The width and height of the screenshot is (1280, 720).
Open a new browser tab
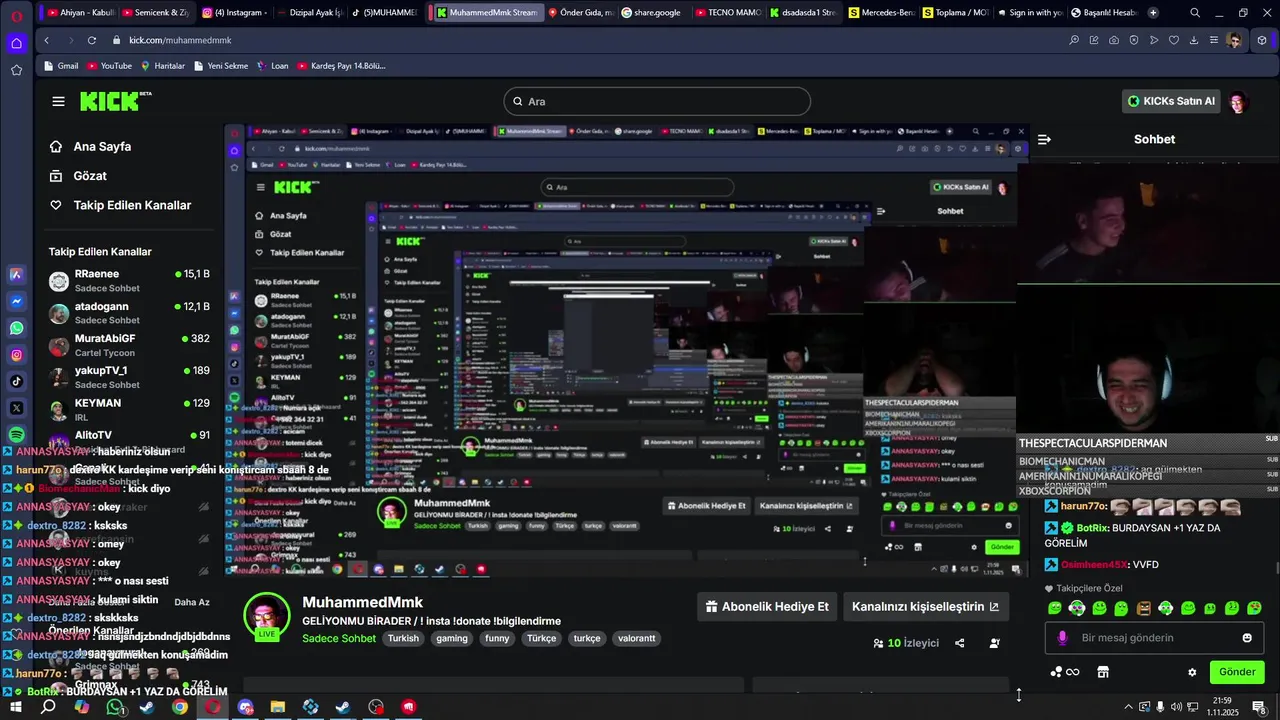point(1153,13)
